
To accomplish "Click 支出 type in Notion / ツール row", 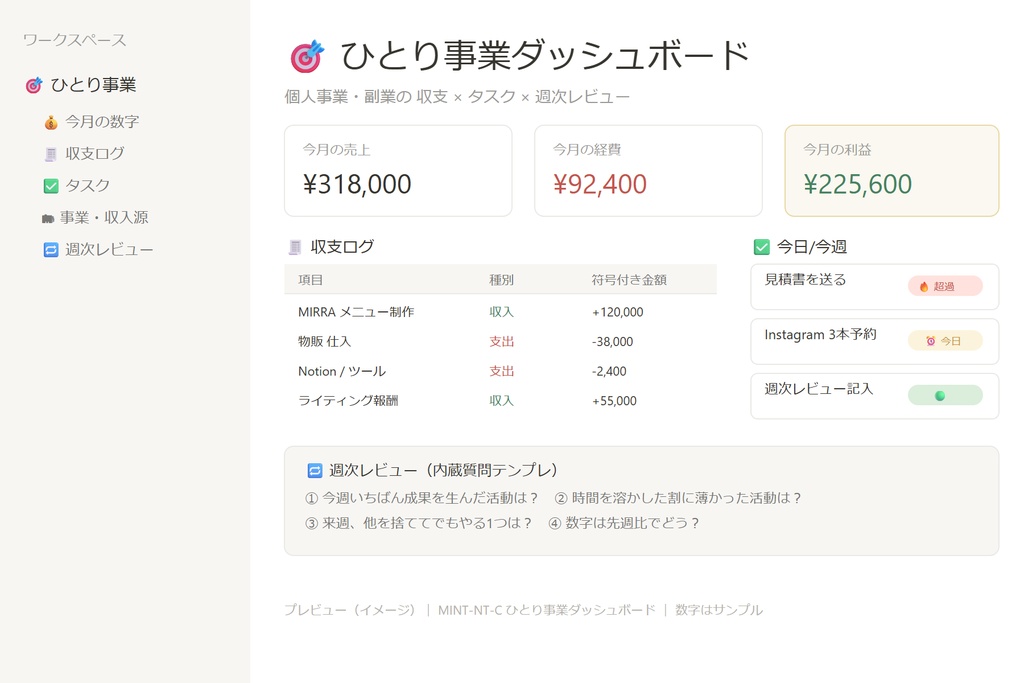I will tap(502, 372).
